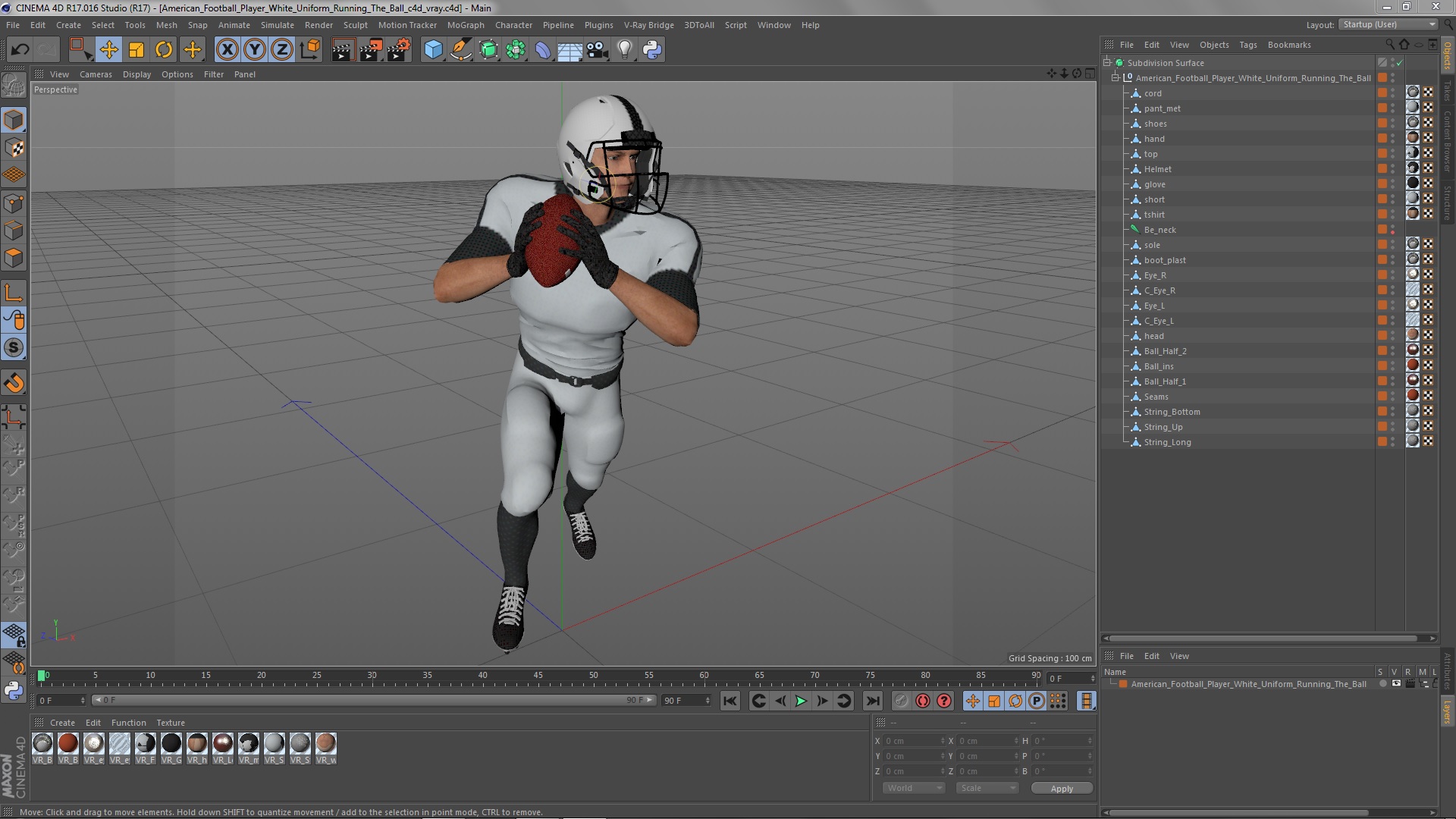Screen dimensions: 1456x819
Task: Collapse the Subdivision Surface tree node
Action: coord(1107,63)
